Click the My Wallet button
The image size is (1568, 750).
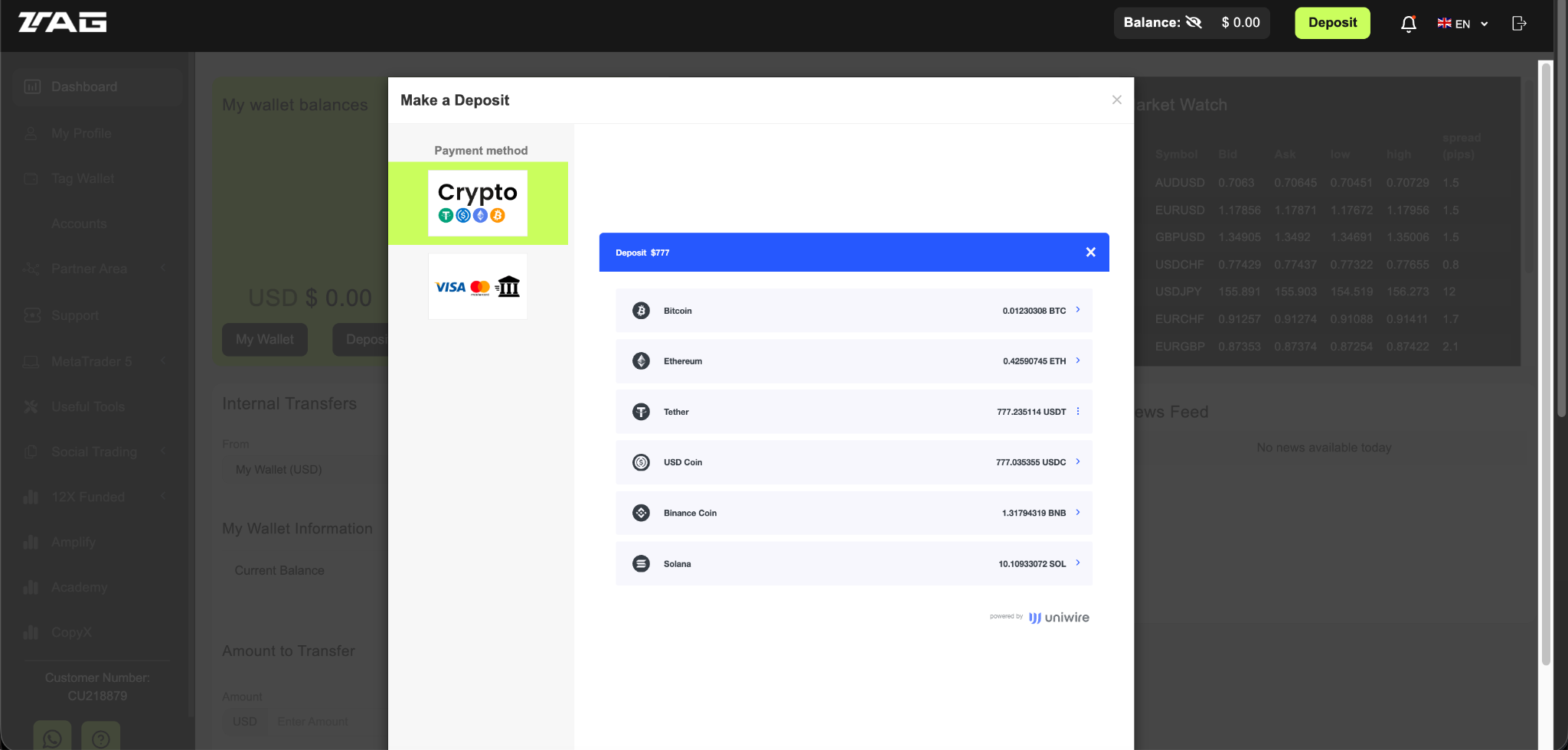pos(264,339)
